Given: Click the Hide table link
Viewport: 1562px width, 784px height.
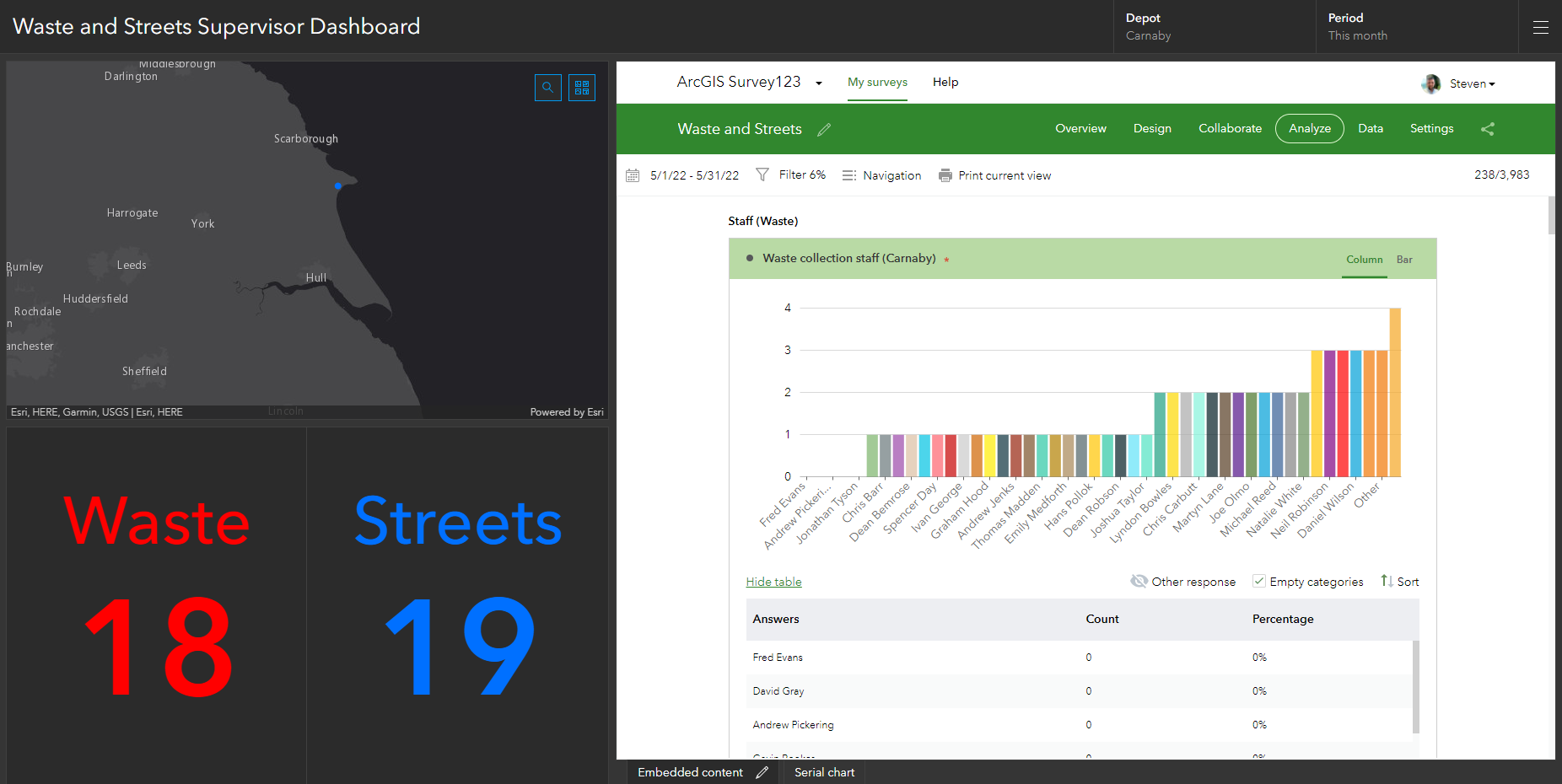Looking at the screenshot, I should pos(773,582).
